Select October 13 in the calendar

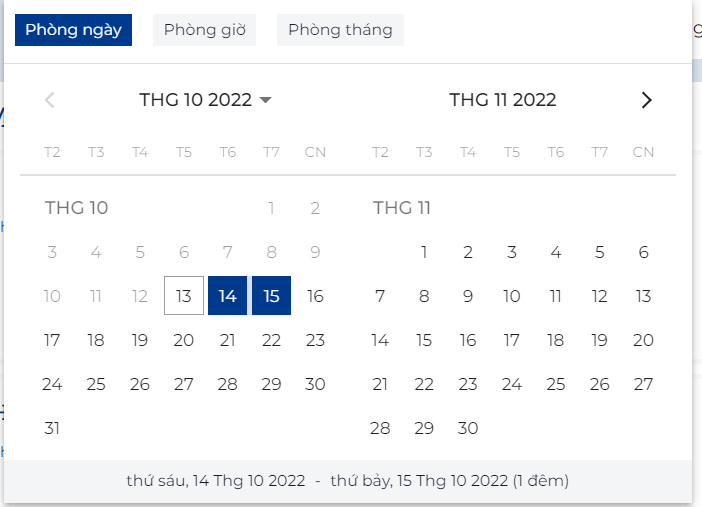coord(184,296)
